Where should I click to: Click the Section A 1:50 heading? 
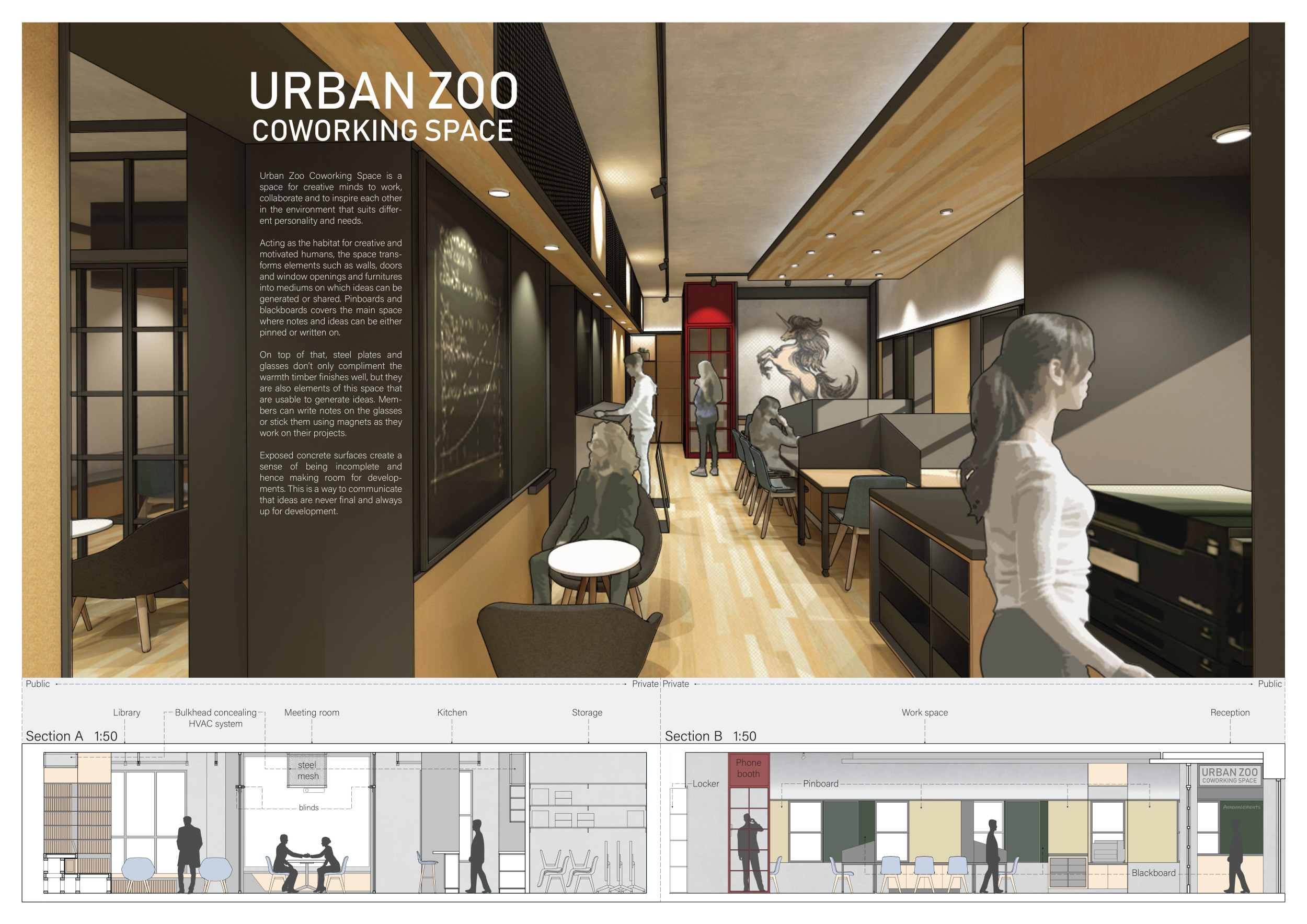pyautogui.click(x=71, y=736)
